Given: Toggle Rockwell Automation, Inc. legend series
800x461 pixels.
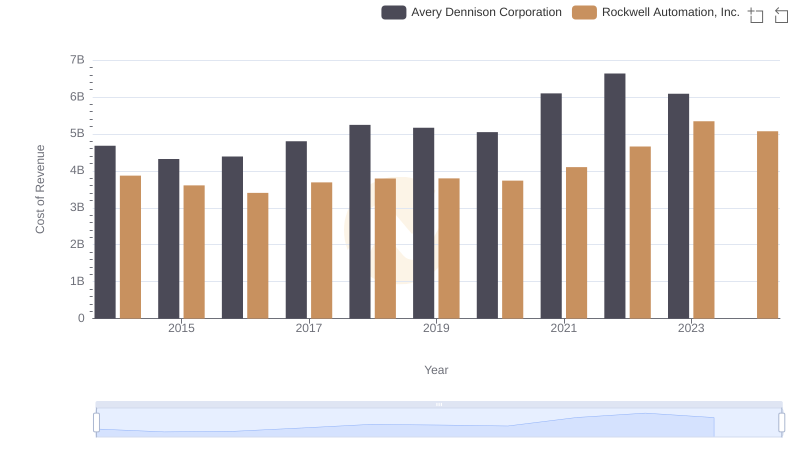Looking at the screenshot, I should [656, 12].
